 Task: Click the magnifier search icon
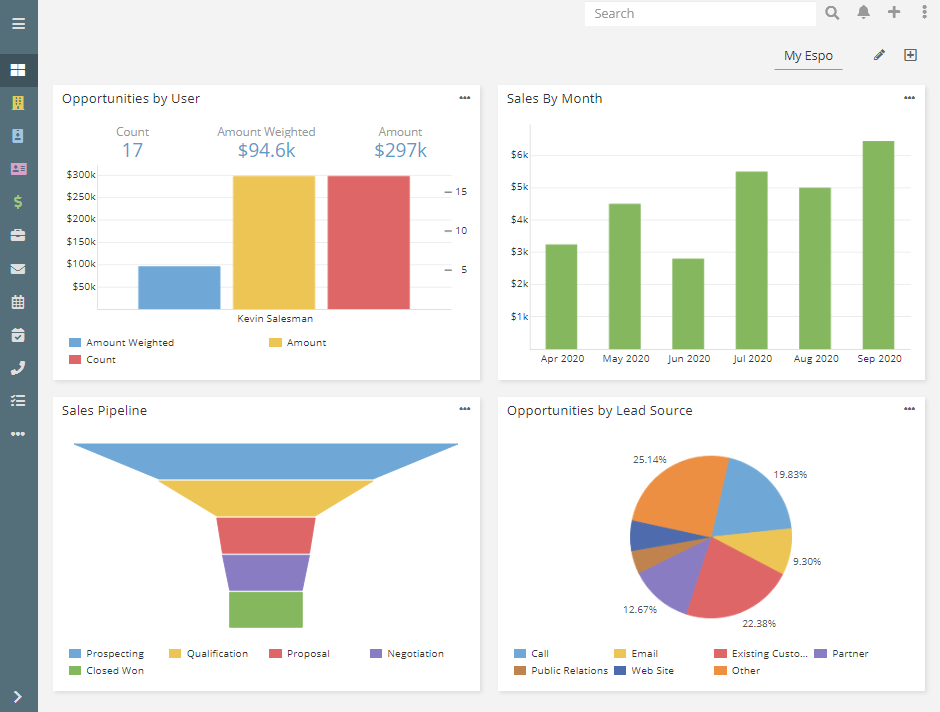(x=831, y=13)
